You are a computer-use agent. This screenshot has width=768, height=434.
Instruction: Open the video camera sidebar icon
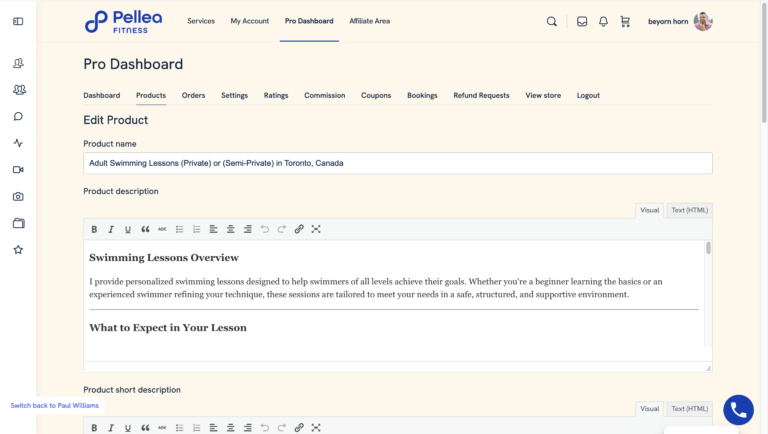(x=18, y=169)
